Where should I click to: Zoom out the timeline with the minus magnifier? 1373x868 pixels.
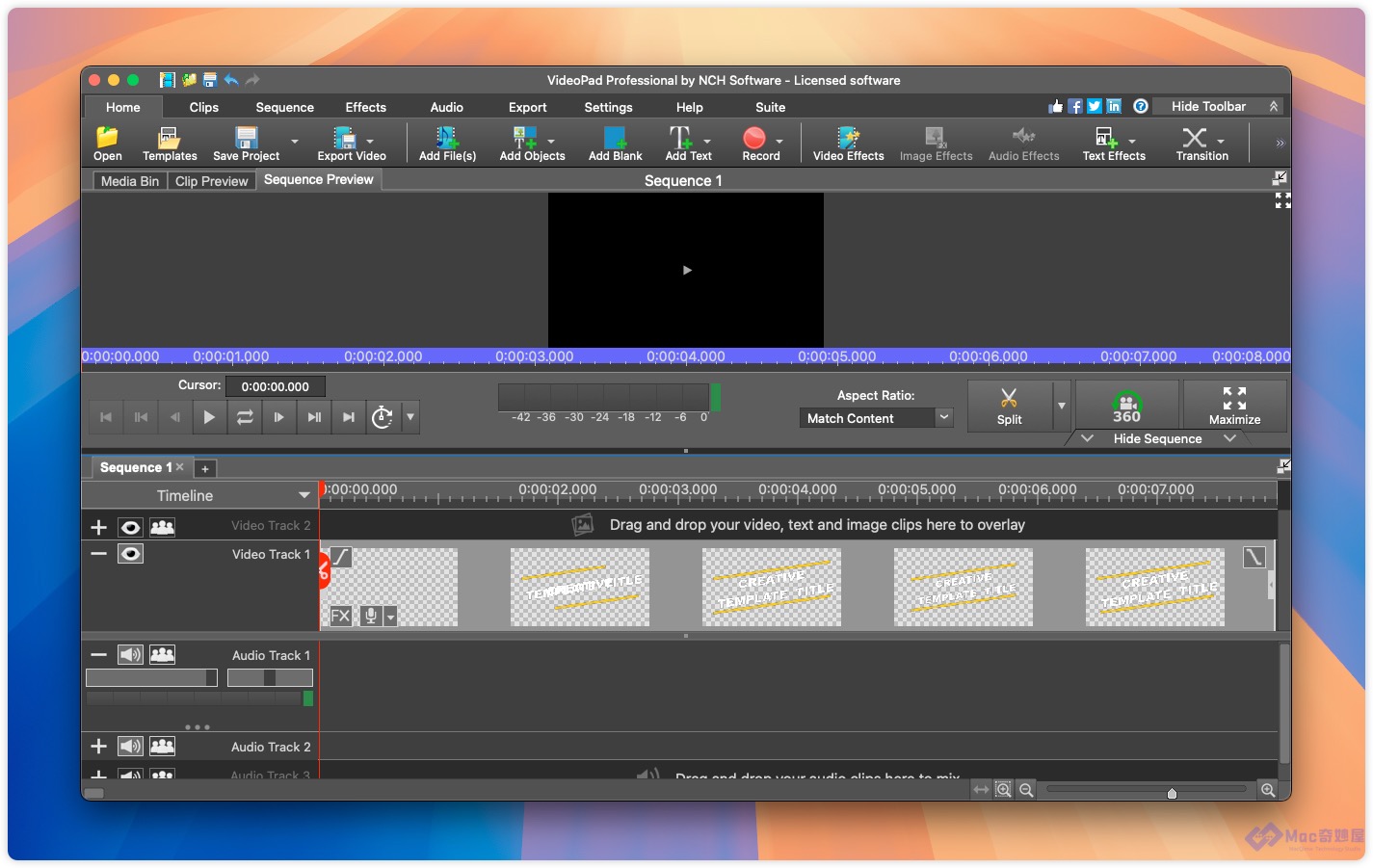pos(1026,789)
